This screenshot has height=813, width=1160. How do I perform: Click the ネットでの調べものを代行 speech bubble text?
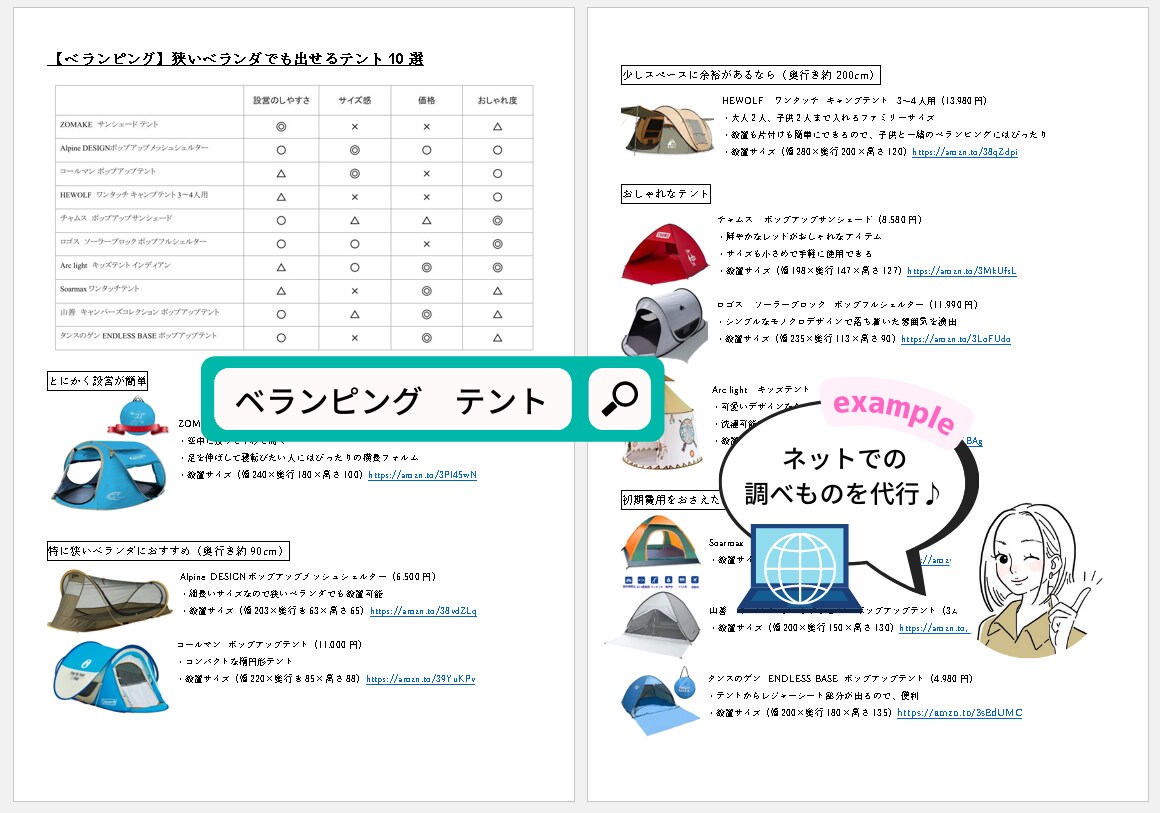843,476
